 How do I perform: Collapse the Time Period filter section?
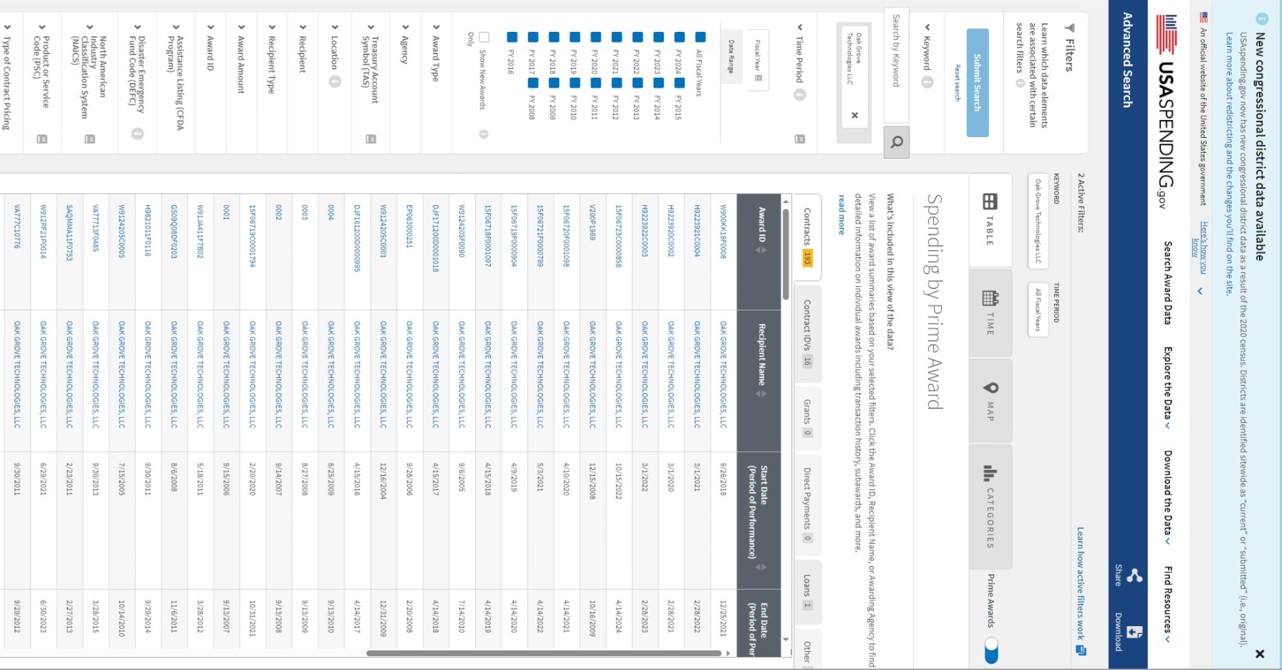799,27
